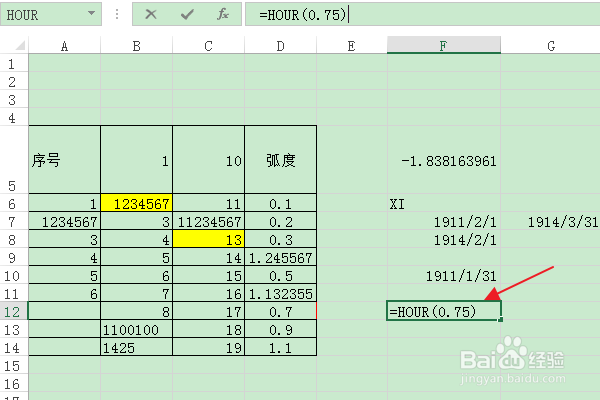The width and height of the screenshot is (600, 400).
Task: Select row 5 header
Action: click(14, 160)
